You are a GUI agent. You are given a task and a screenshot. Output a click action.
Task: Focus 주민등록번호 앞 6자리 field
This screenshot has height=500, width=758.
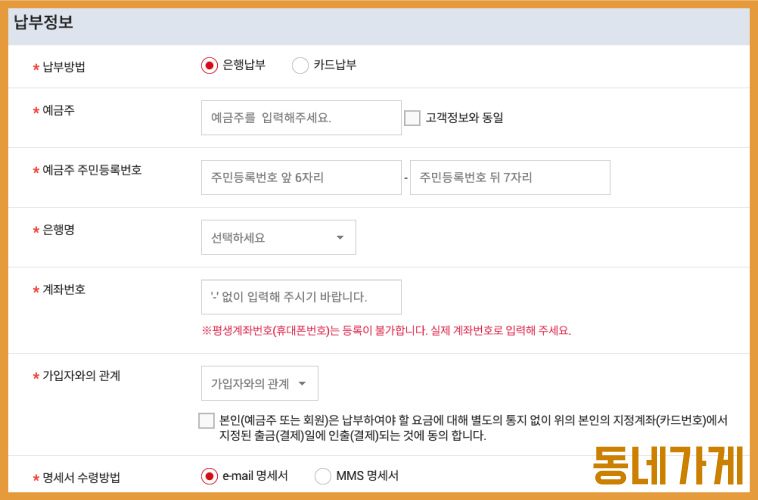pyautogui.click(x=301, y=177)
